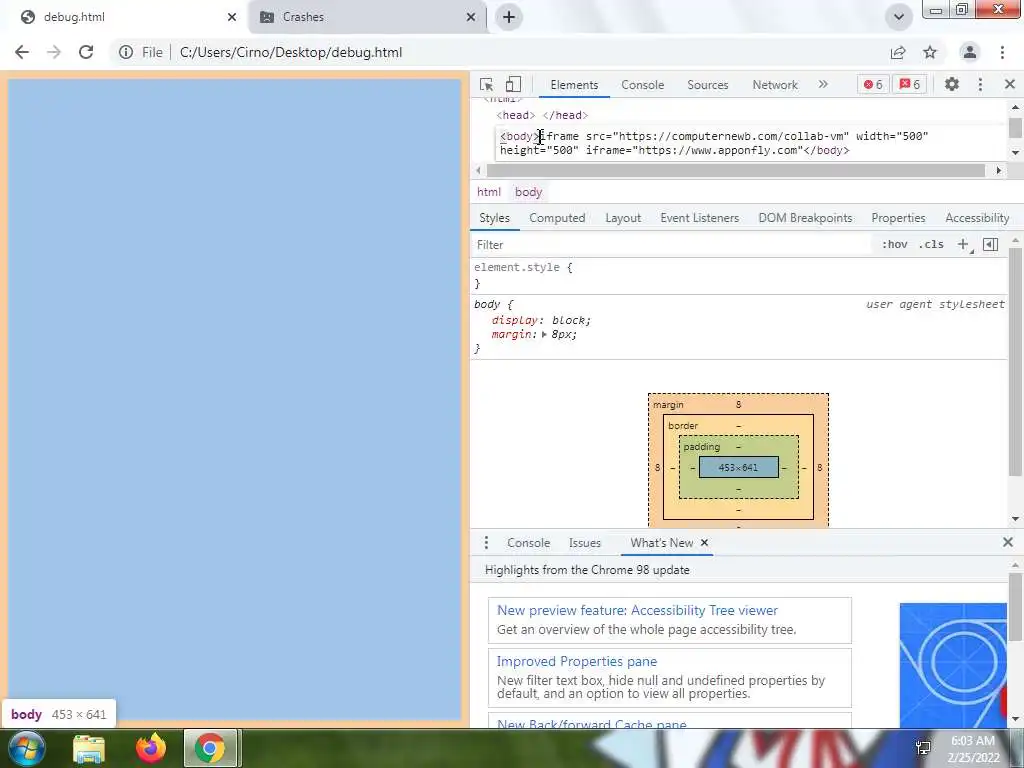The height and width of the screenshot is (768, 1024).
Task: Open Improved Properties pane link
Action: [x=577, y=662]
